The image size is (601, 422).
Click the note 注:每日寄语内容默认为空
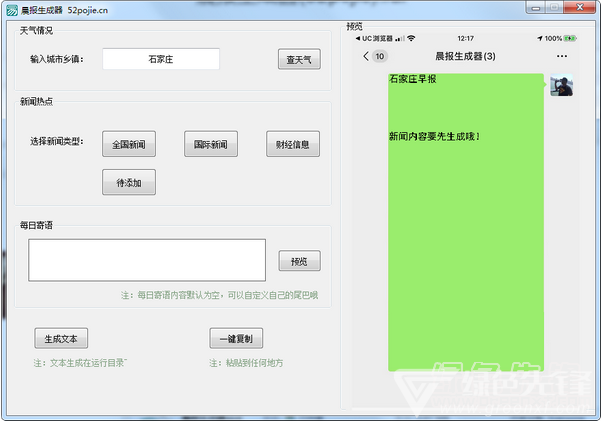[x=219, y=295]
